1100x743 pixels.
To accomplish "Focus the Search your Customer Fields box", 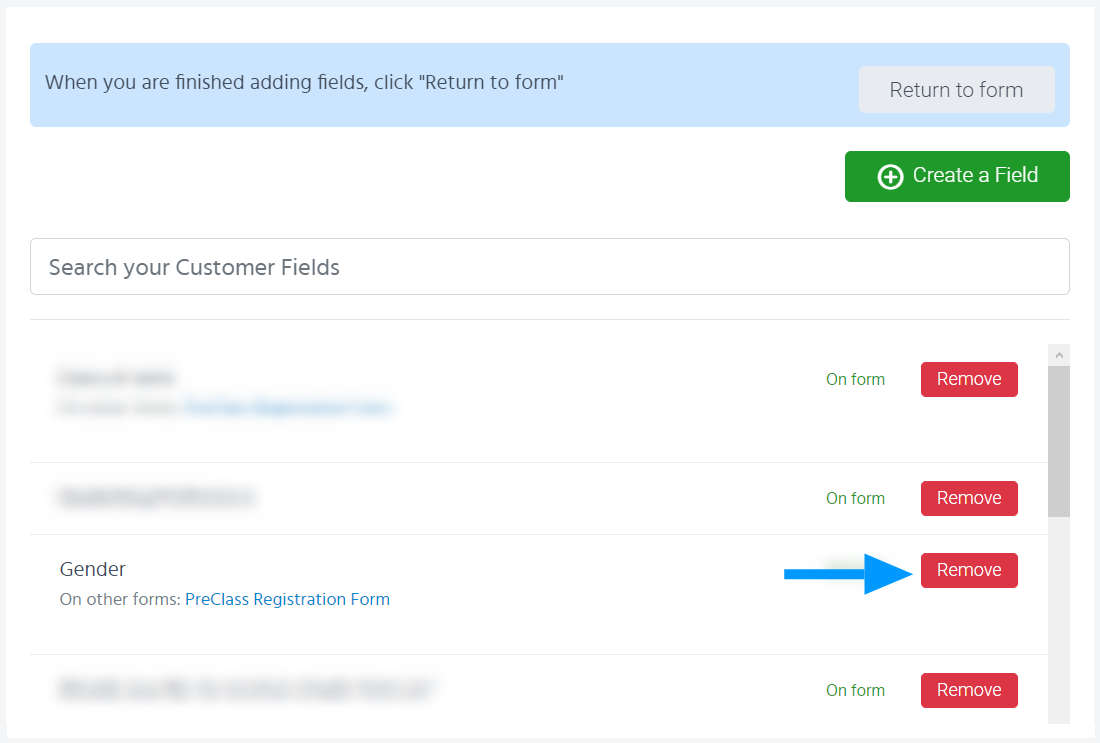I will coord(549,267).
